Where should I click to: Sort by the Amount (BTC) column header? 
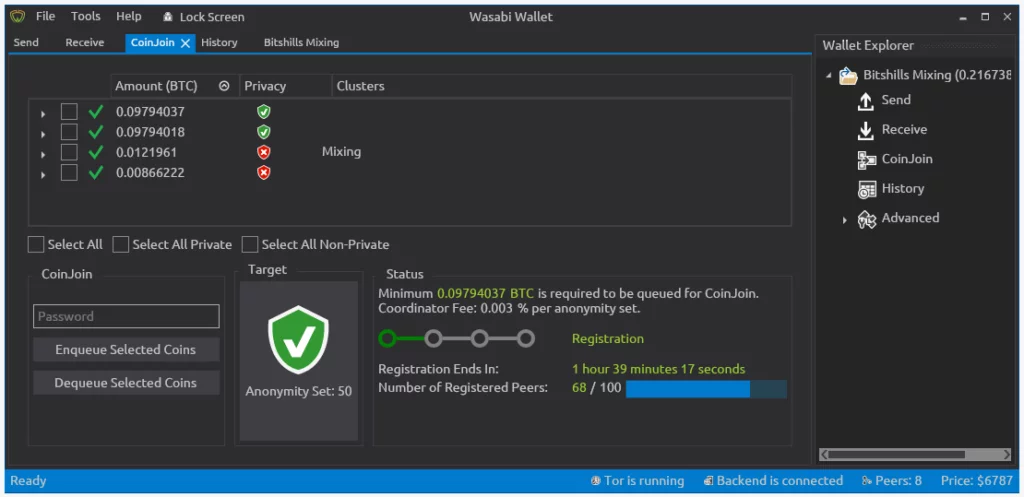point(174,86)
